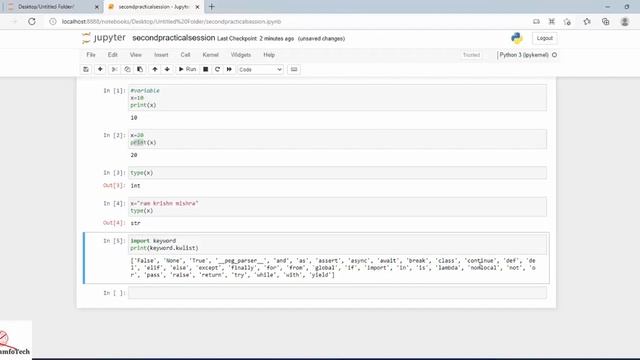Image resolution: width=640 pixels, height=360 pixels.
Task: Click the Last Checkpoint: 2 minutes ago text
Action: (x=256, y=38)
